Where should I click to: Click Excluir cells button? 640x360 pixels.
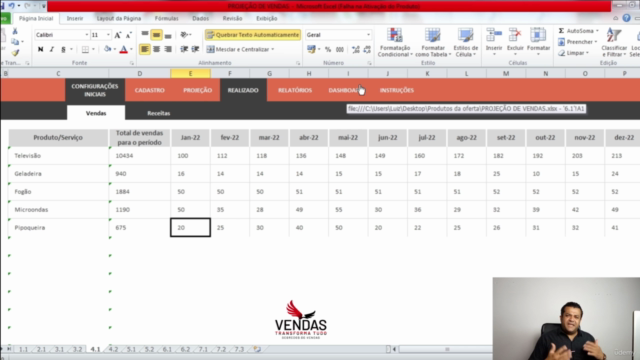point(515,42)
